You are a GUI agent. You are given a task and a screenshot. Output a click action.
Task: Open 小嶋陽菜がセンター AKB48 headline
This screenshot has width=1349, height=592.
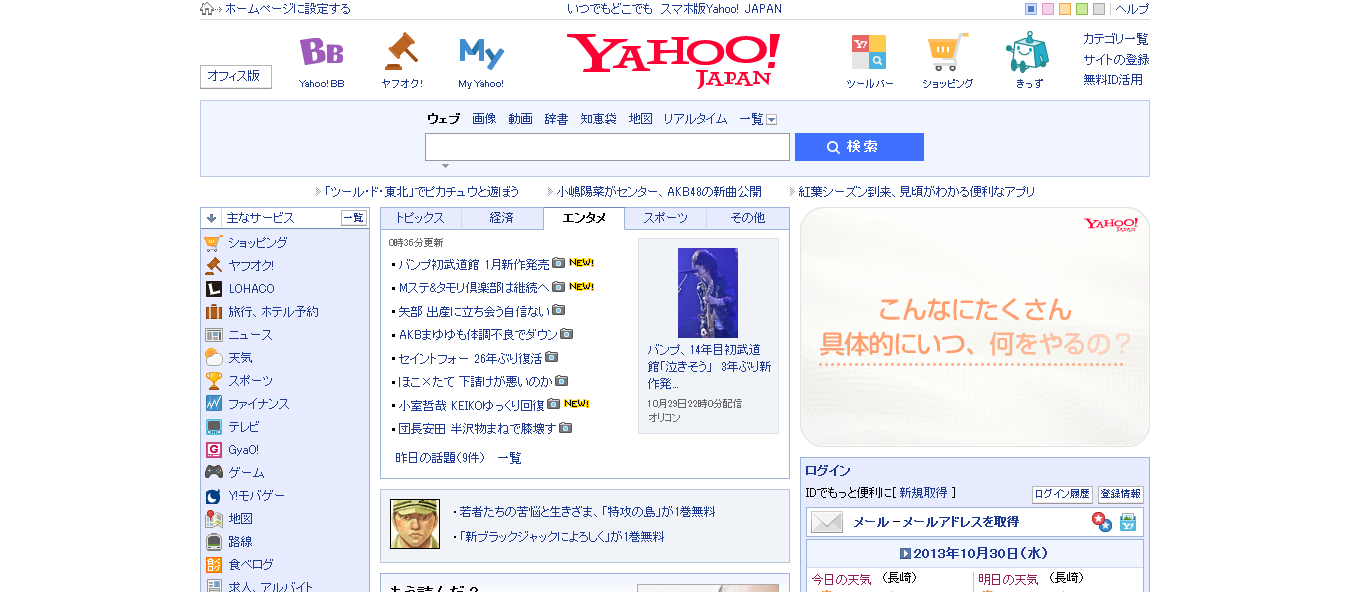pyautogui.click(x=659, y=192)
